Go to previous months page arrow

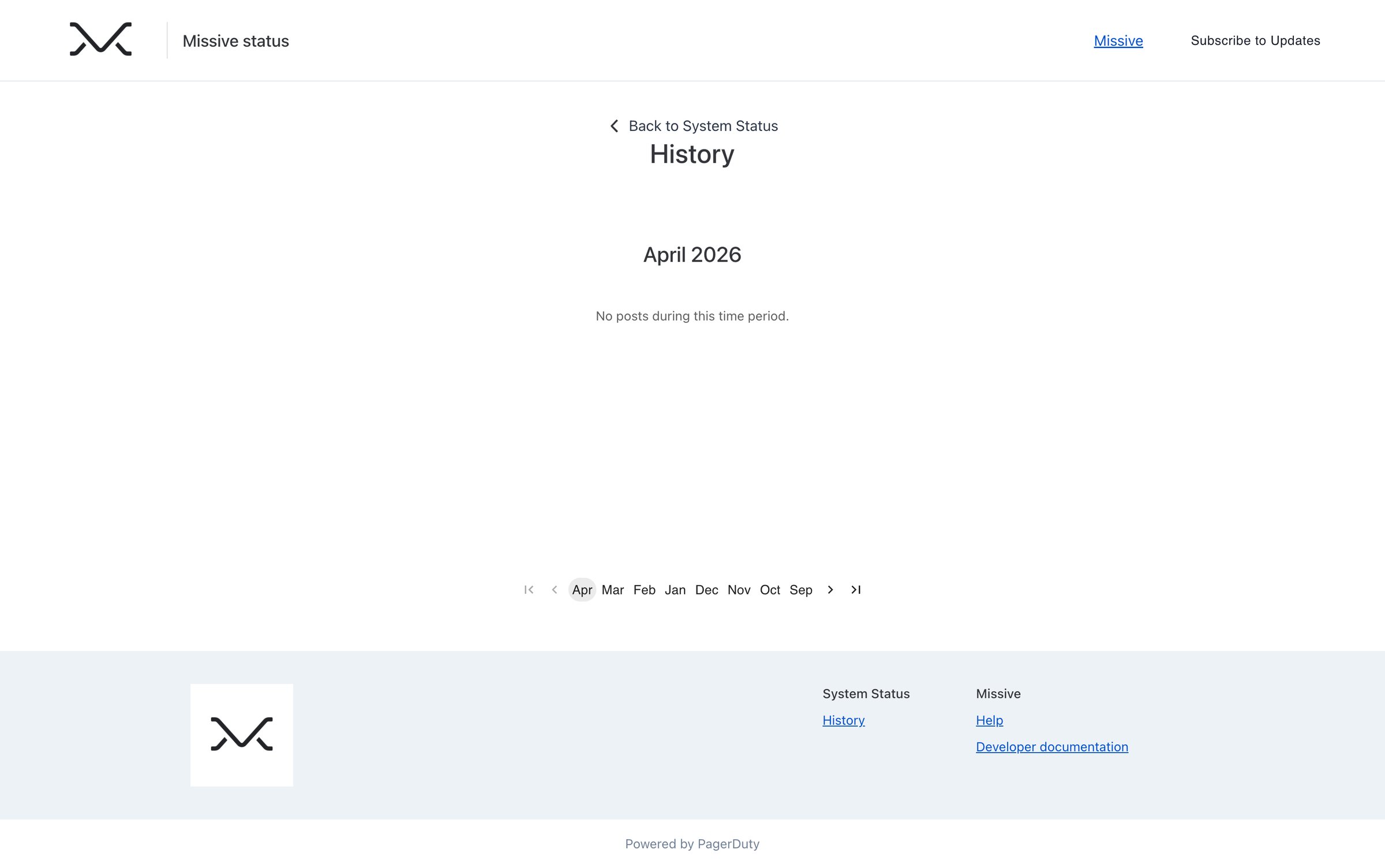coord(555,590)
